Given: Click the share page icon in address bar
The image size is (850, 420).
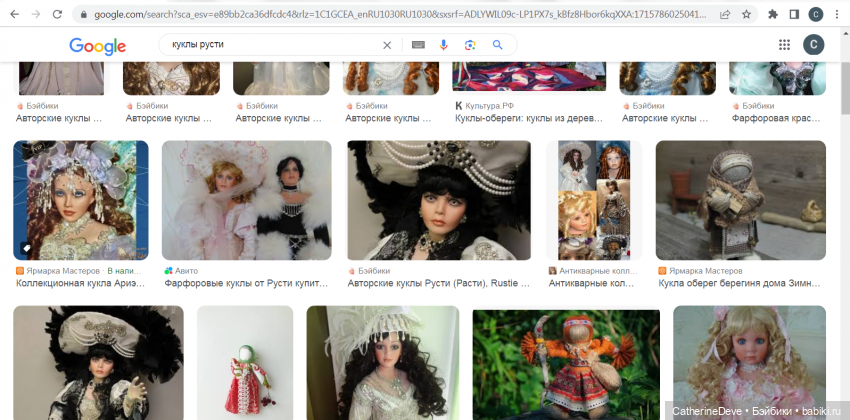Looking at the screenshot, I should tap(722, 14).
